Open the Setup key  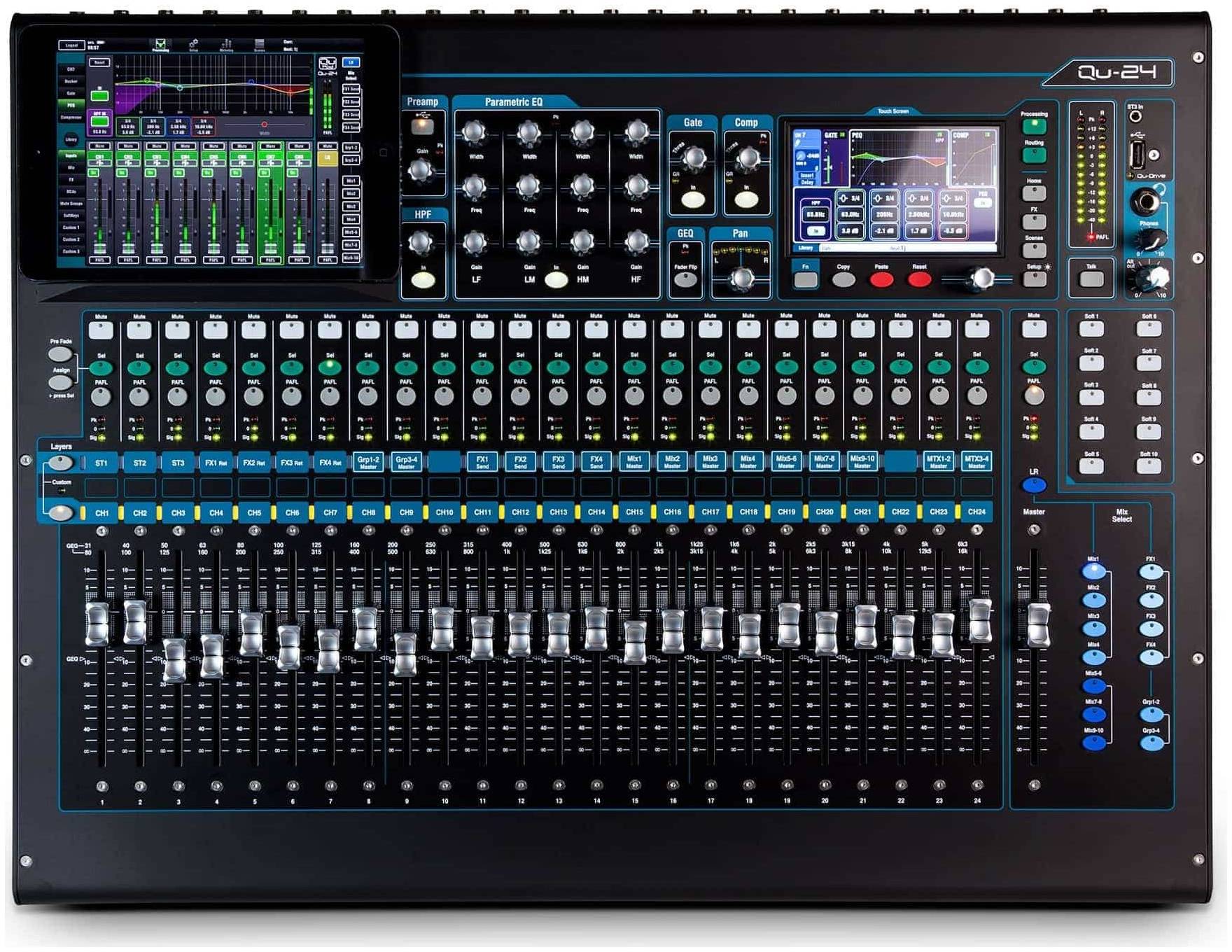pos(1034,279)
